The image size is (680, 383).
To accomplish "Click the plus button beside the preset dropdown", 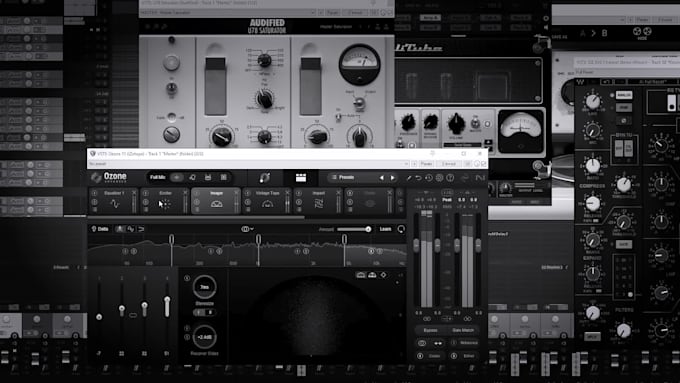I will pos(415,164).
